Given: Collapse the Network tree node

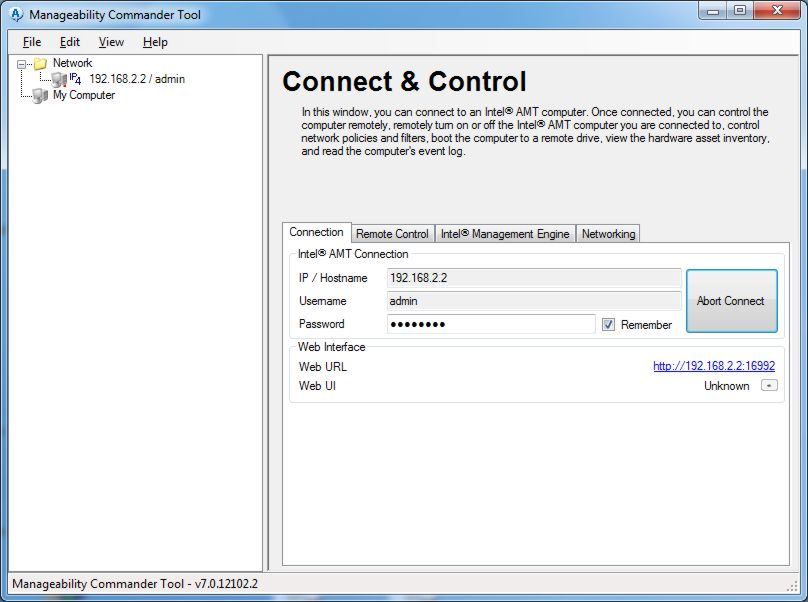Looking at the screenshot, I should coord(22,64).
